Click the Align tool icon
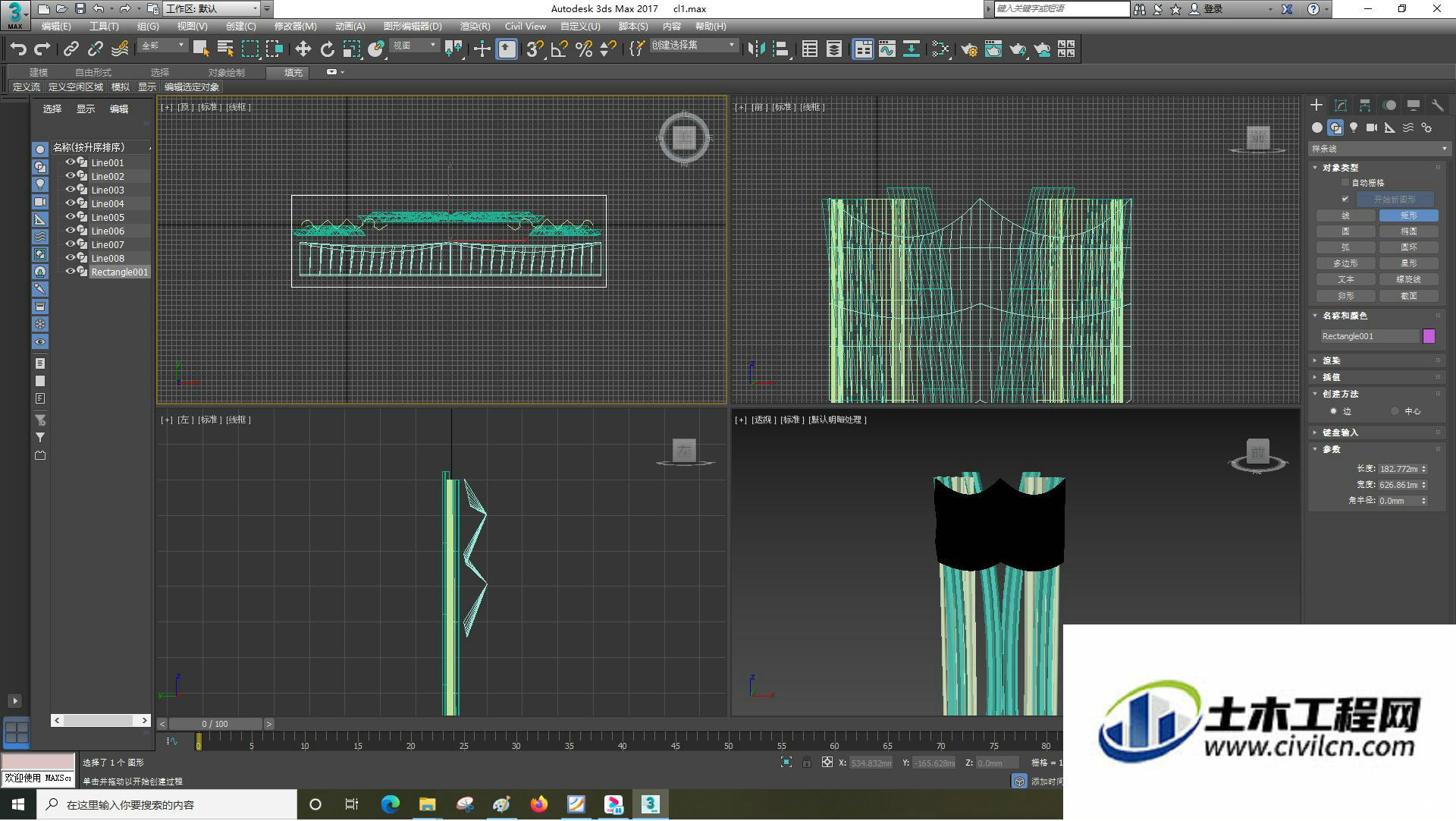The image size is (1456, 821). pyautogui.click(x=780, y=49)
